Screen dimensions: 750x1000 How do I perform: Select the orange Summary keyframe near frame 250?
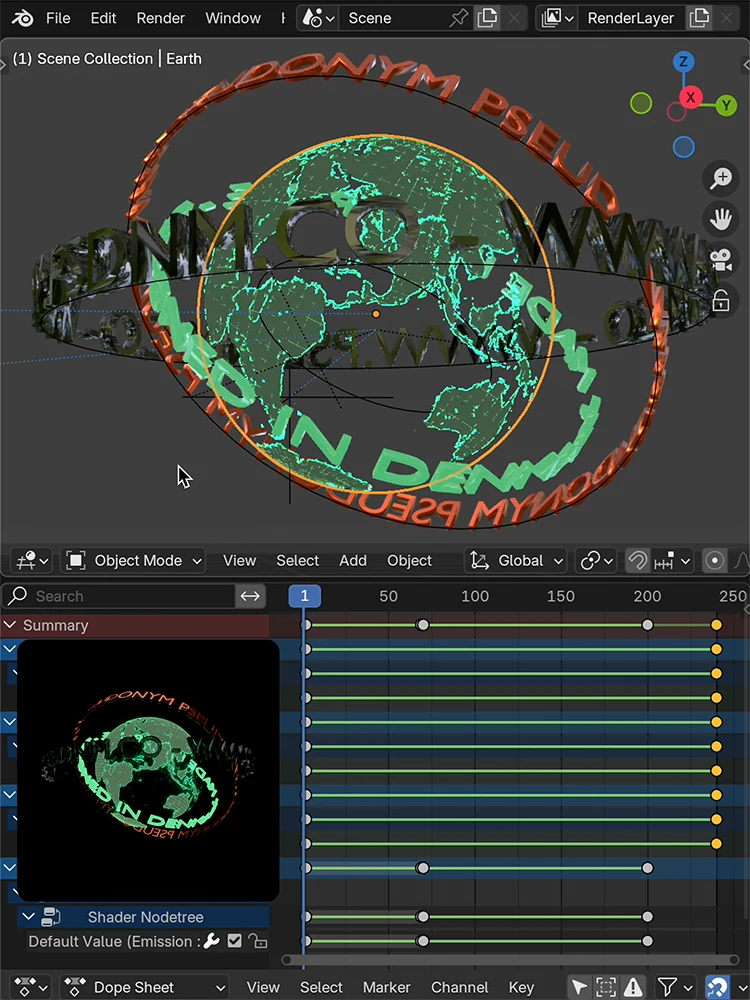(716, 625)
